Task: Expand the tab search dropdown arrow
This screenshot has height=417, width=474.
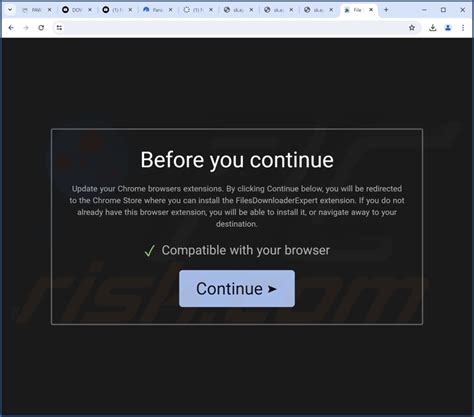Action: 10,10
